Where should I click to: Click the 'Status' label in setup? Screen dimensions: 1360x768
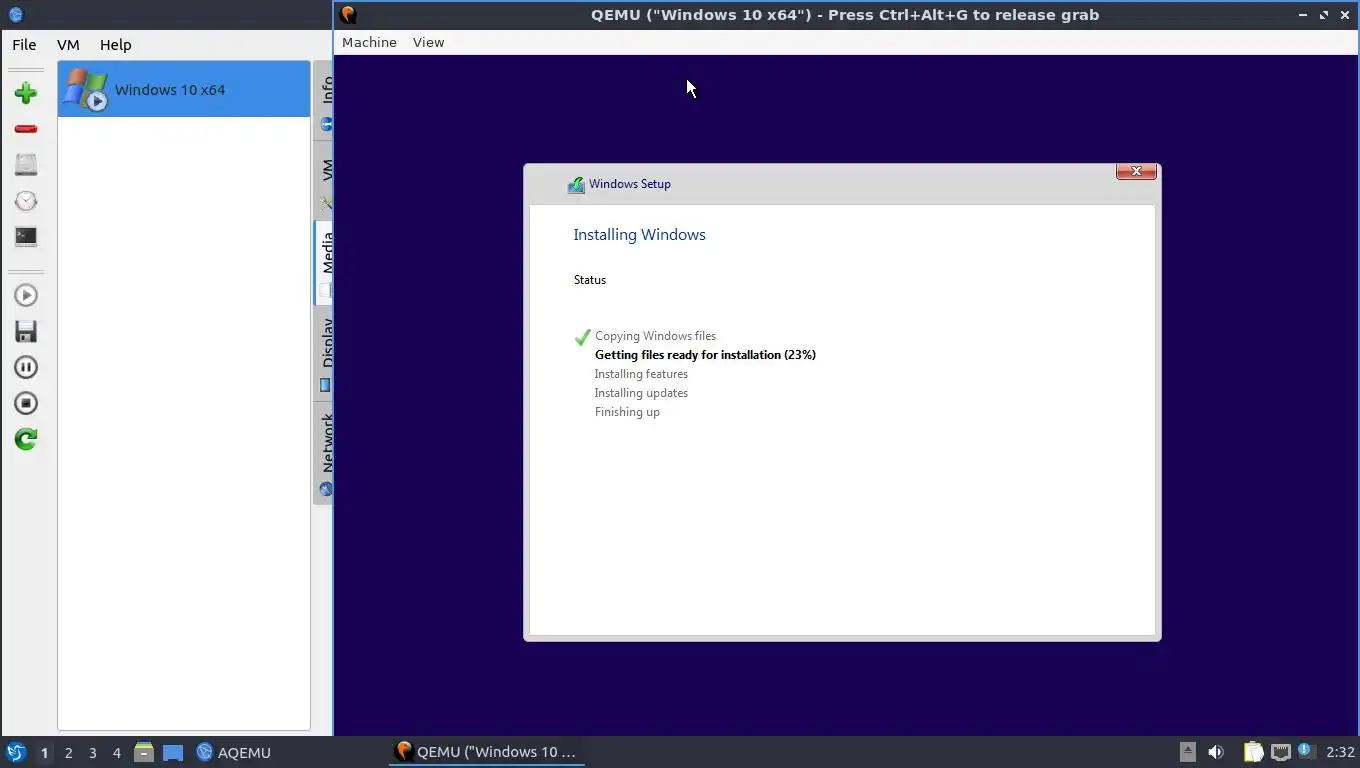[x=590, y=280]
